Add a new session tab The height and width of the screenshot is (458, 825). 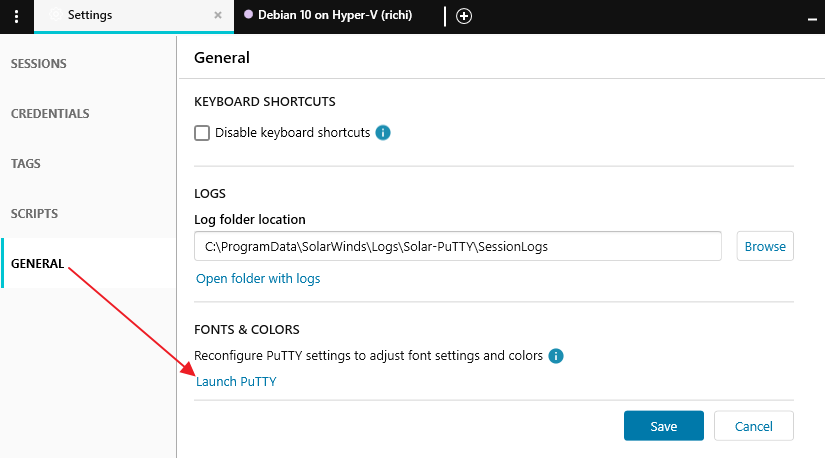[x=464, y=16]
